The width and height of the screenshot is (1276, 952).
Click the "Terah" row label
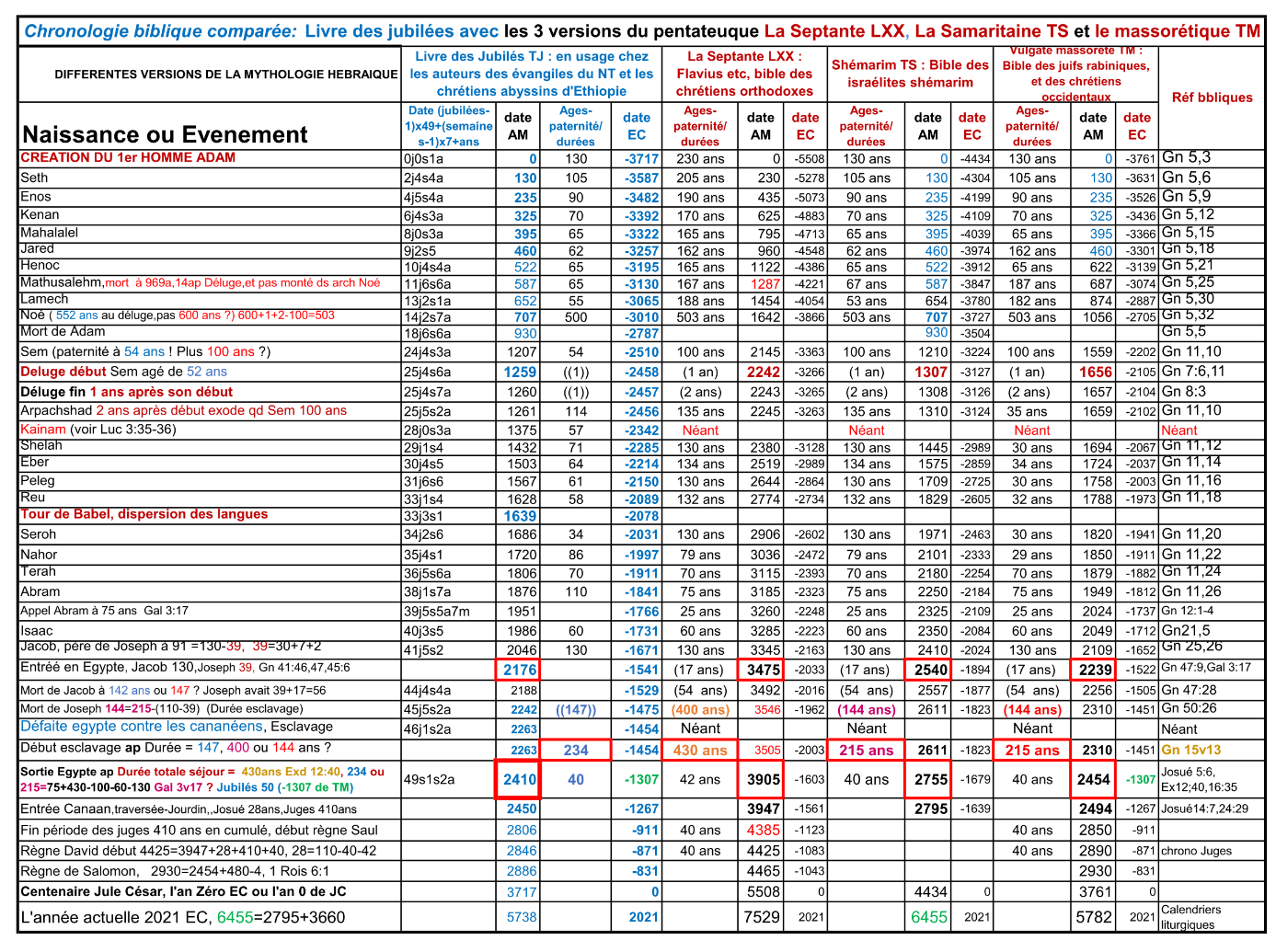click(x=39, y=571)
